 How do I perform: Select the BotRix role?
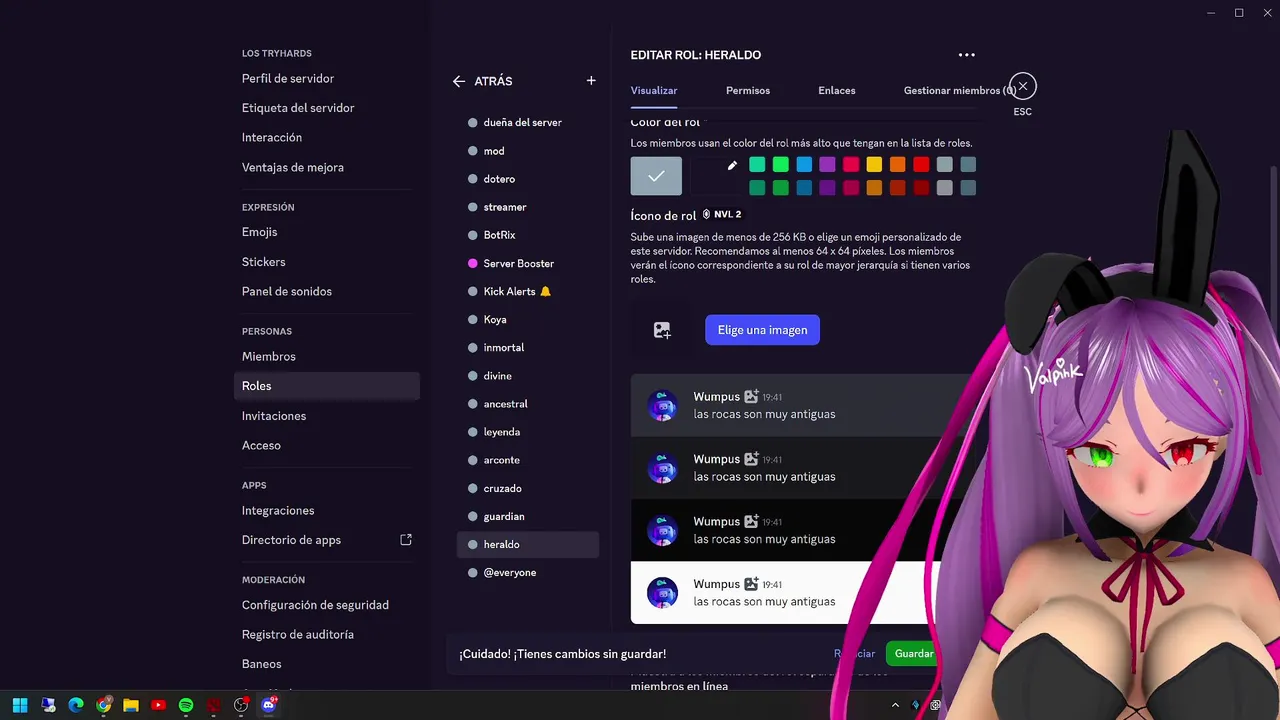click(528, 235)
